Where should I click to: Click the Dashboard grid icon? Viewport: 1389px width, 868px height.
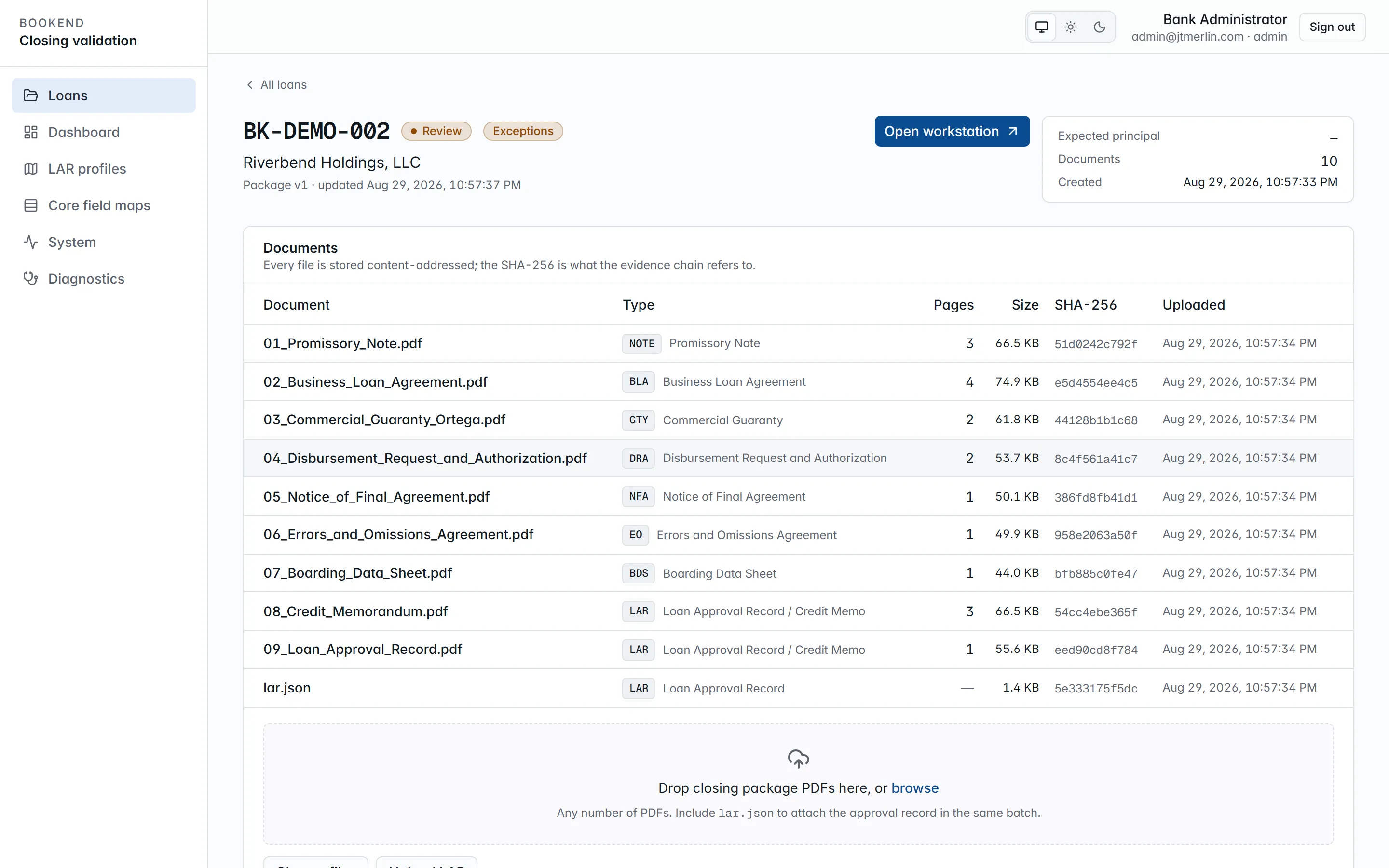(x=30, y=132)
